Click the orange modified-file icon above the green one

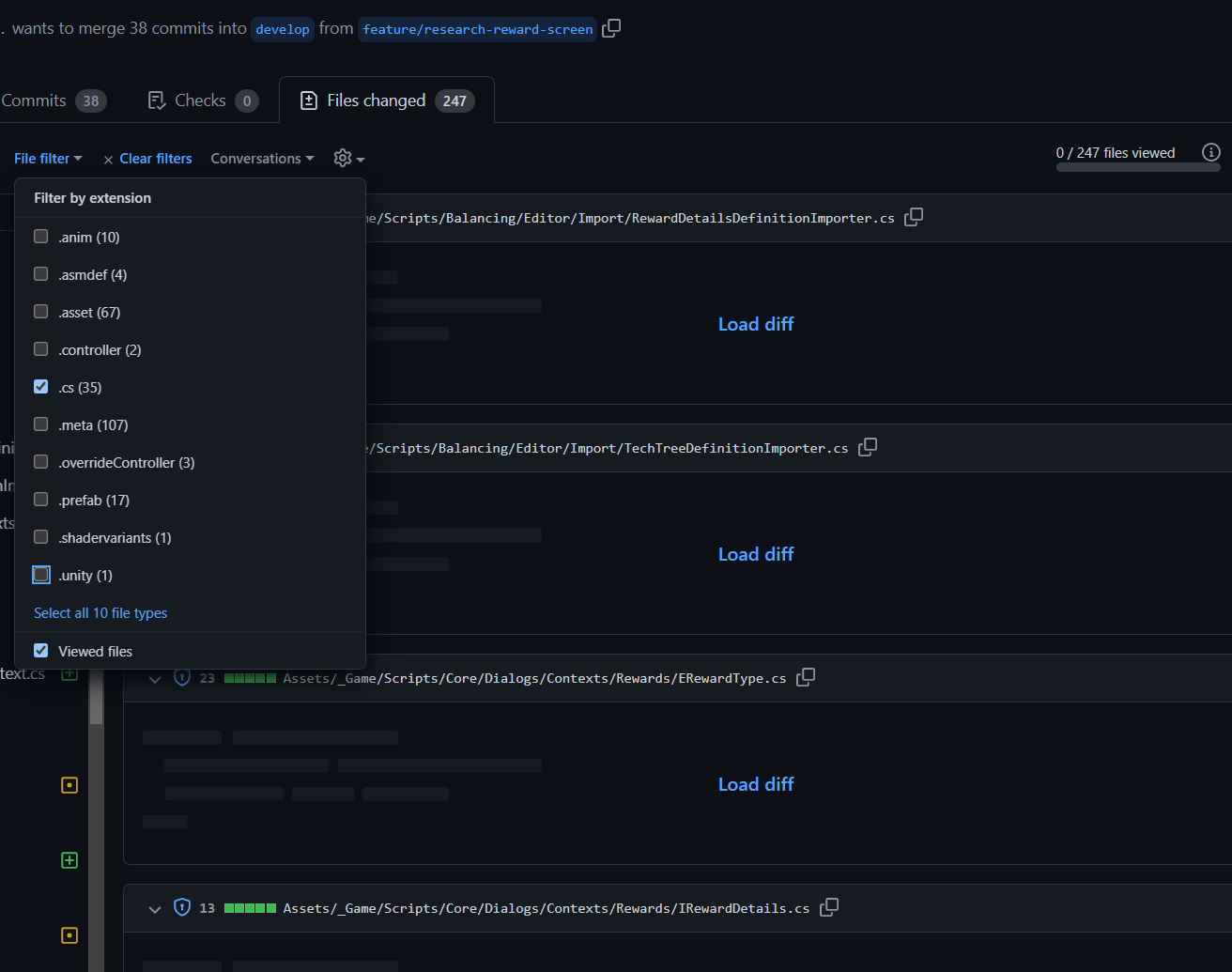click(x=69, y=785)
